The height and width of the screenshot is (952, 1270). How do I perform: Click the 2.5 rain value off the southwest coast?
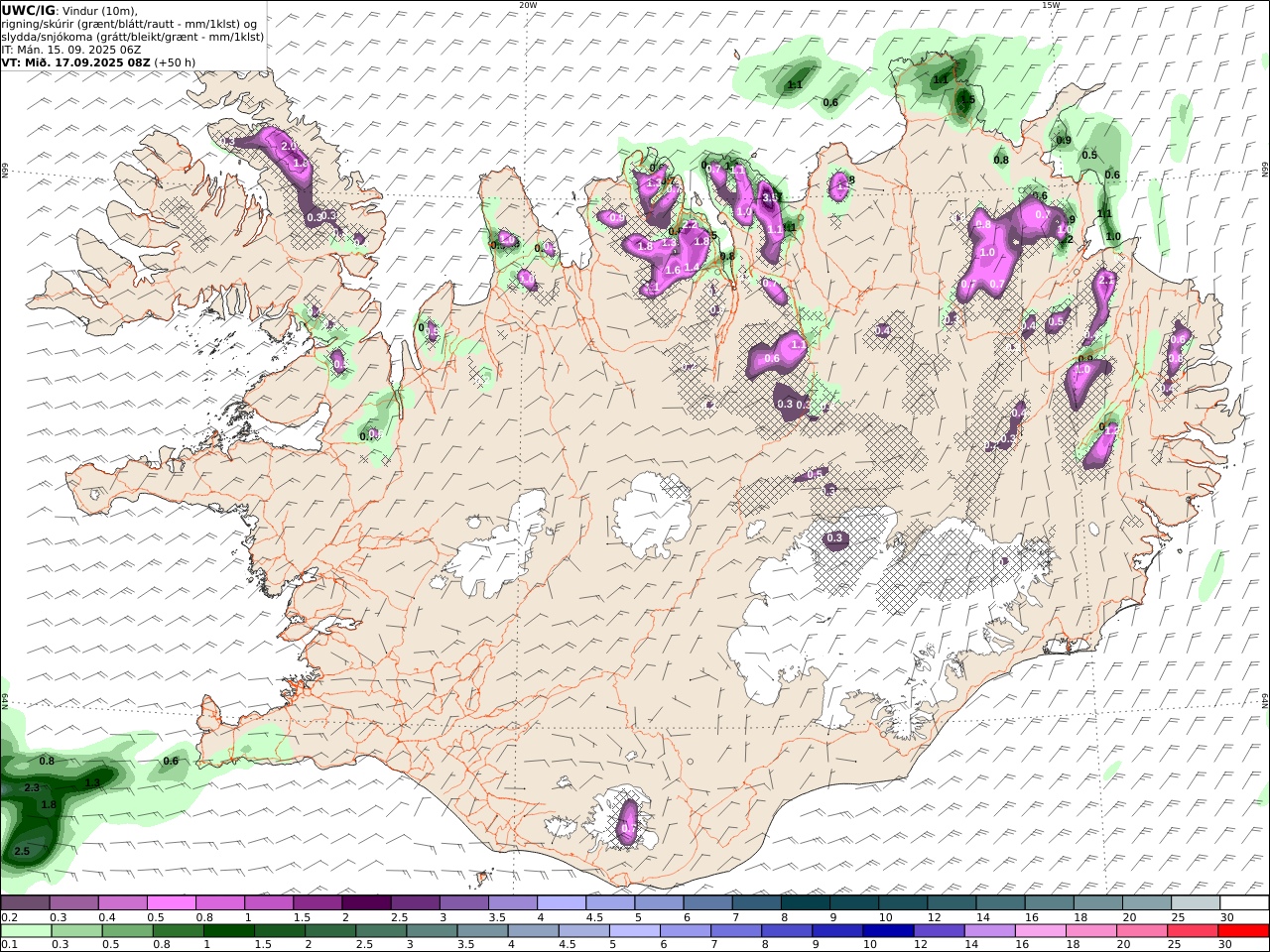pyautogui.click(x=22, y=851)
